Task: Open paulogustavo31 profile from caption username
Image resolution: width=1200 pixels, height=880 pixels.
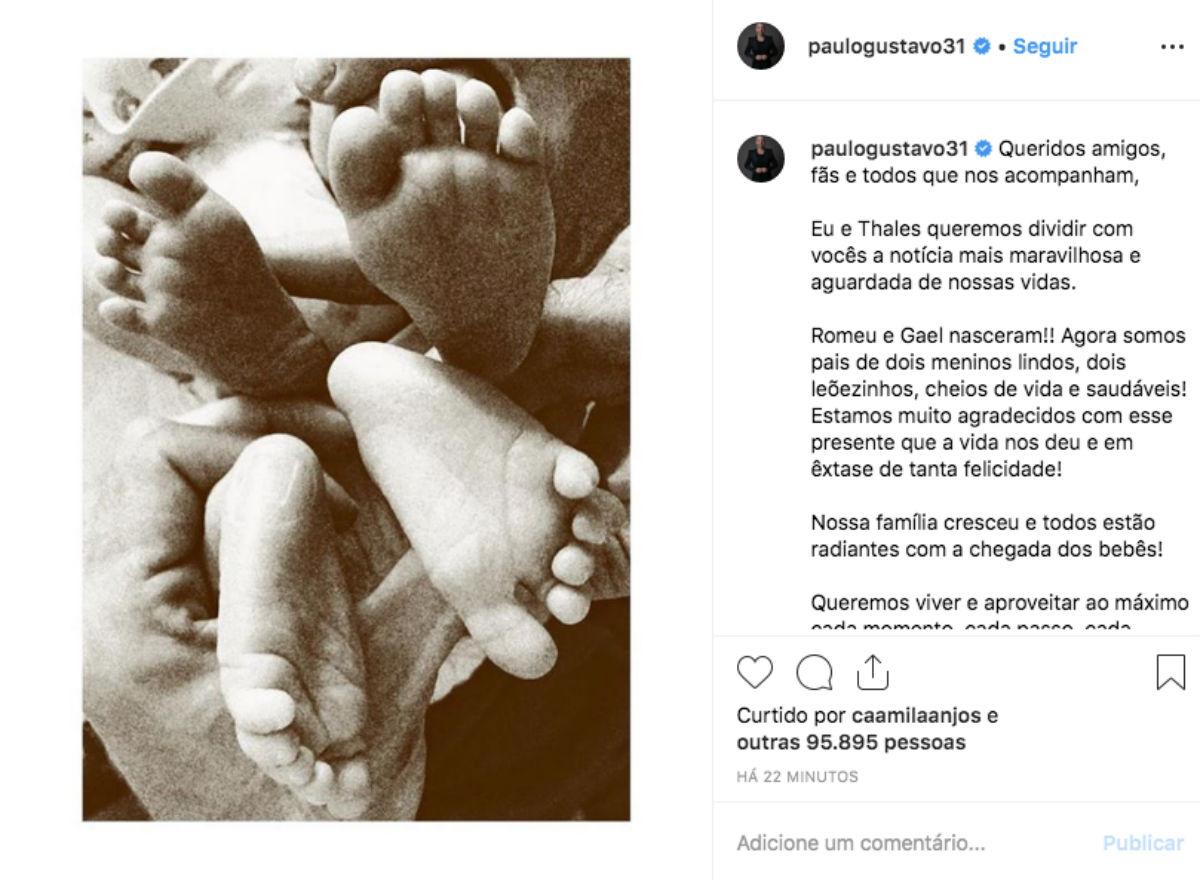Action: tap(888, 149)
